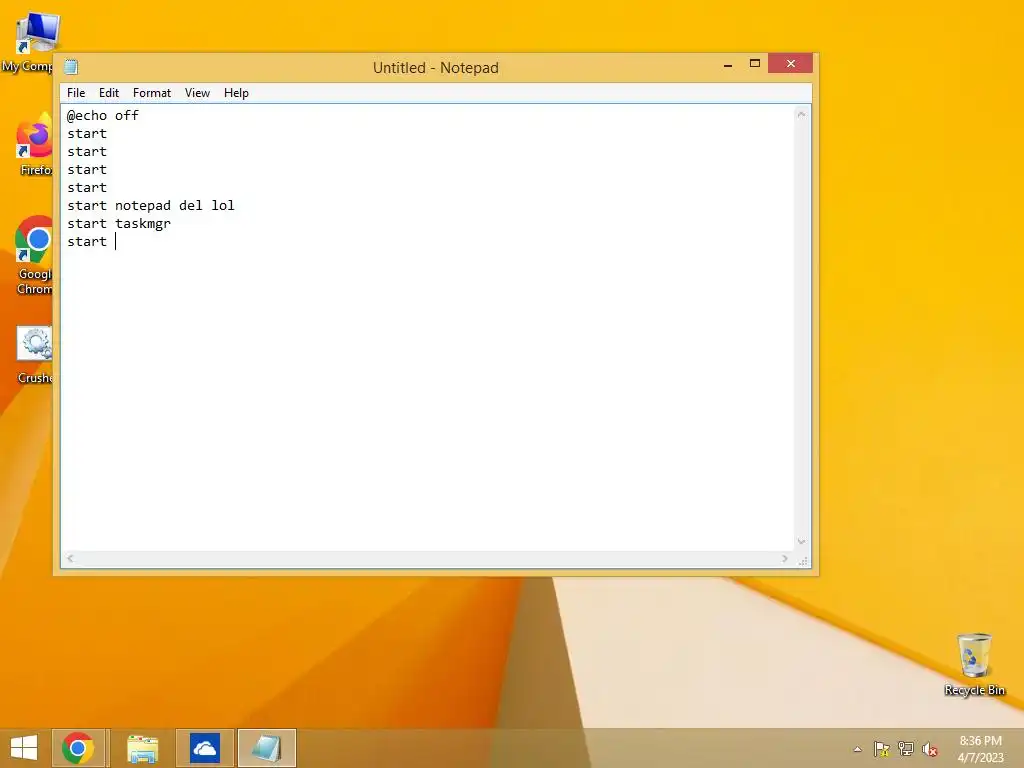Click the horizontal scrollbar left arrow
This screenshot has height=768, width=1024.
click(x=70, y=558)
